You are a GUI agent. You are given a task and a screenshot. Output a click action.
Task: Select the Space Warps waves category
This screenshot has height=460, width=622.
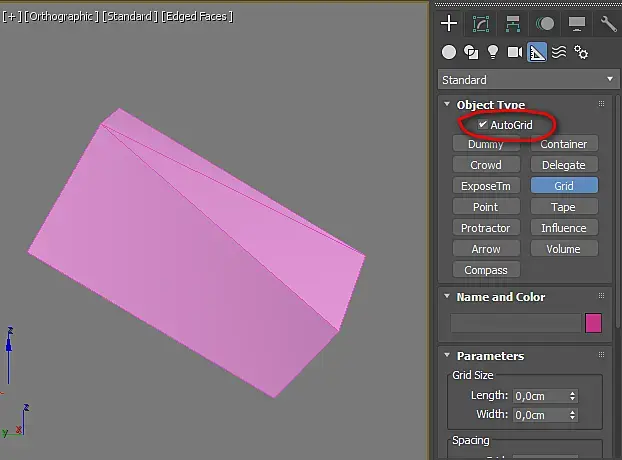click(x=559, y=52)
